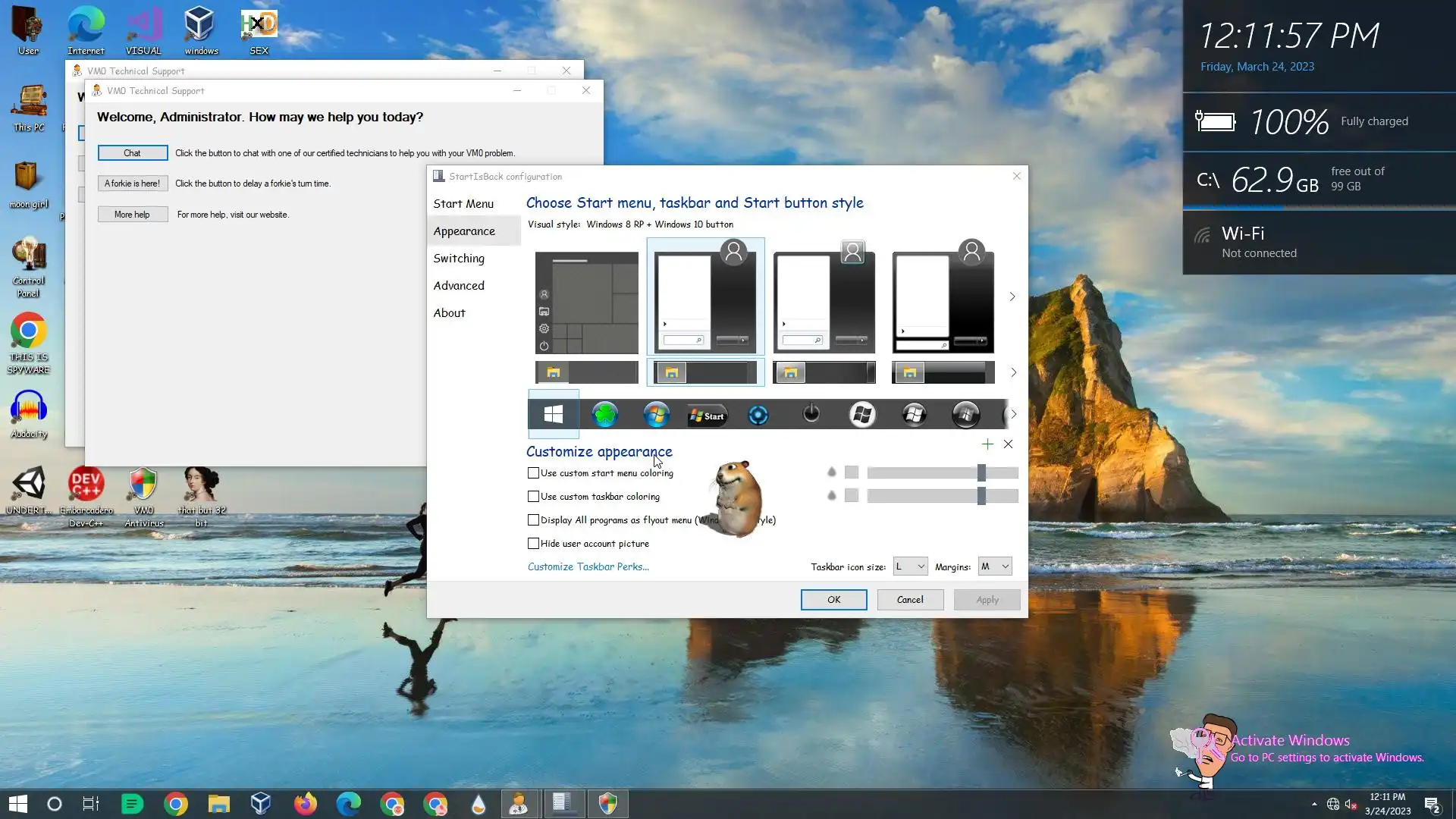Switch to the Switching section

click(x=459, y=259)
